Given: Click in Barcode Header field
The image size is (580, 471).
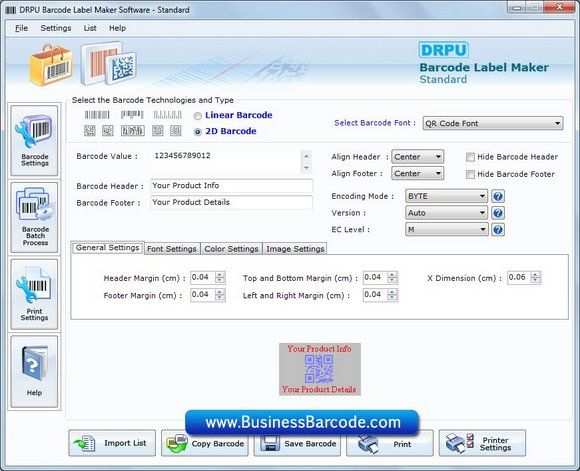Looking at the screenshot, I should pyautogui.click(x=231, y=186).
